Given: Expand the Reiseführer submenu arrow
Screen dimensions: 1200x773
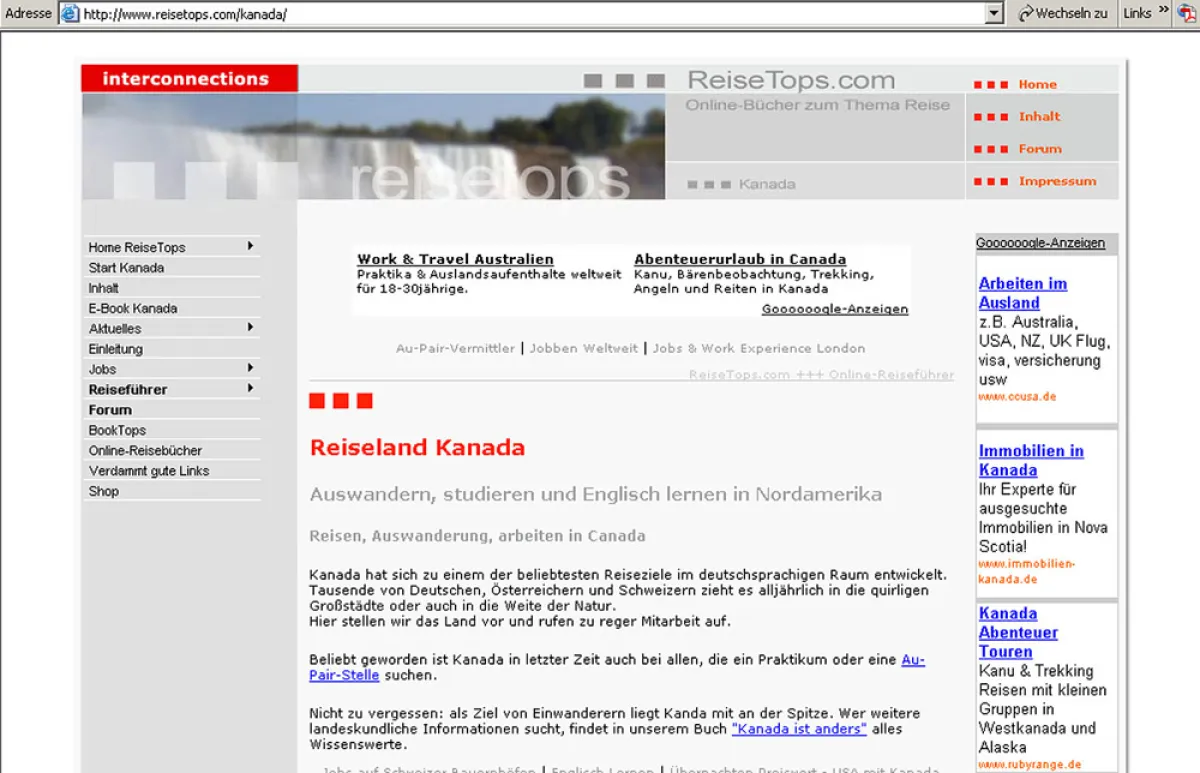Looking at the screenshot, I should coord(250,389).
